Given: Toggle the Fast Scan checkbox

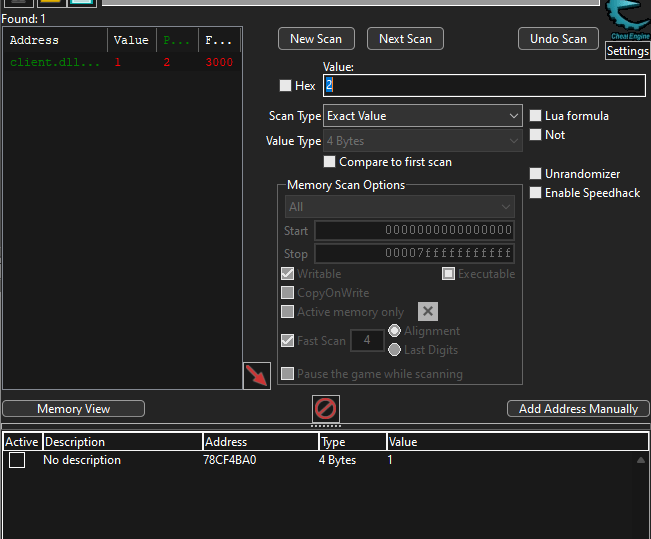Looking at the screenshot, I should tap(287, 341).
